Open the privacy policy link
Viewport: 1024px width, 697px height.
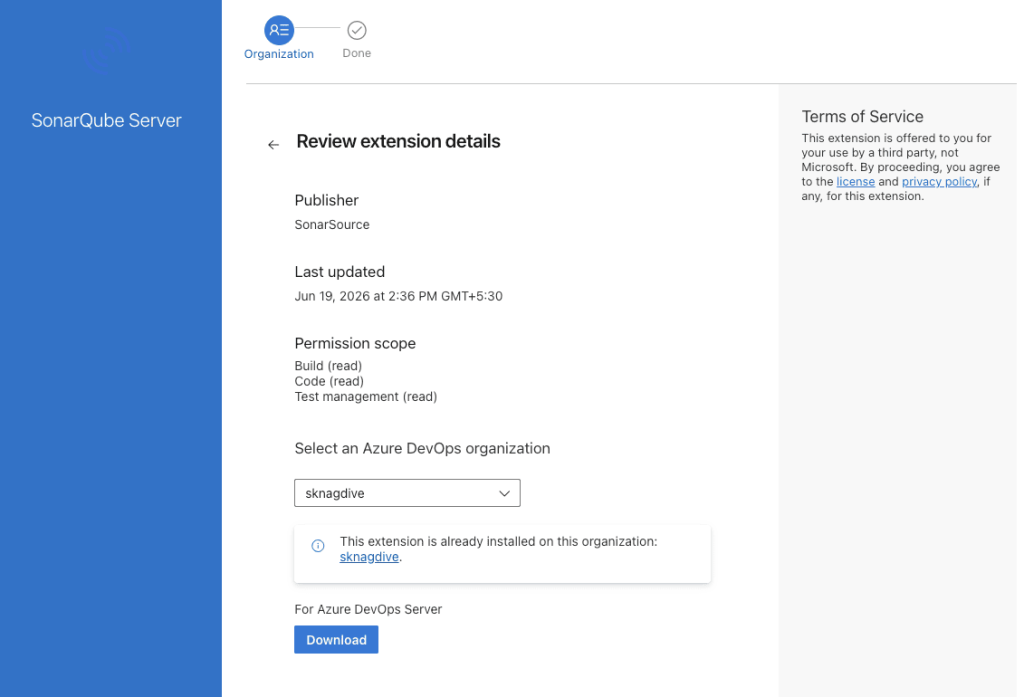[939, 182]
